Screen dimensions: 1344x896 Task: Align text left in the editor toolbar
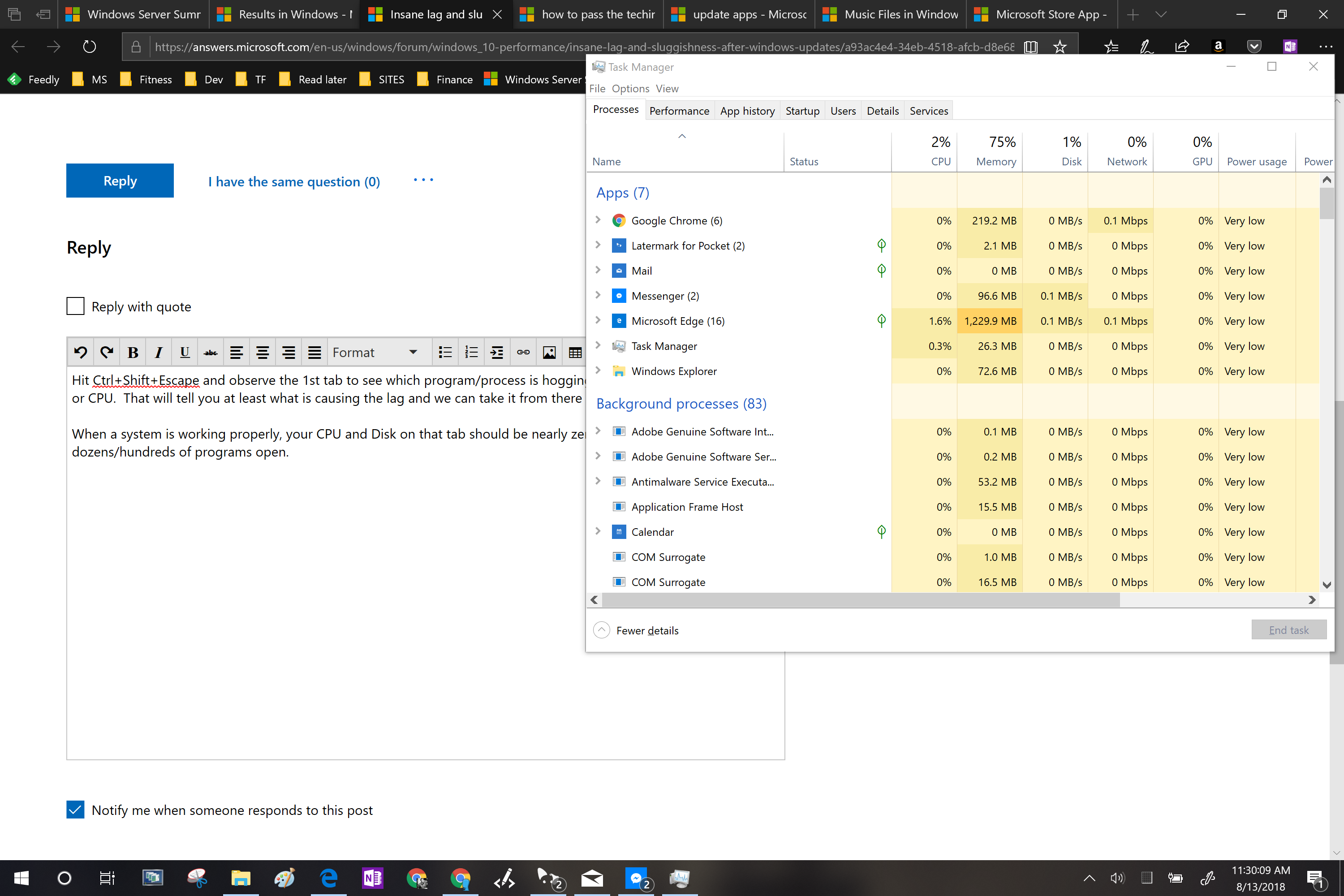point(237,352)
